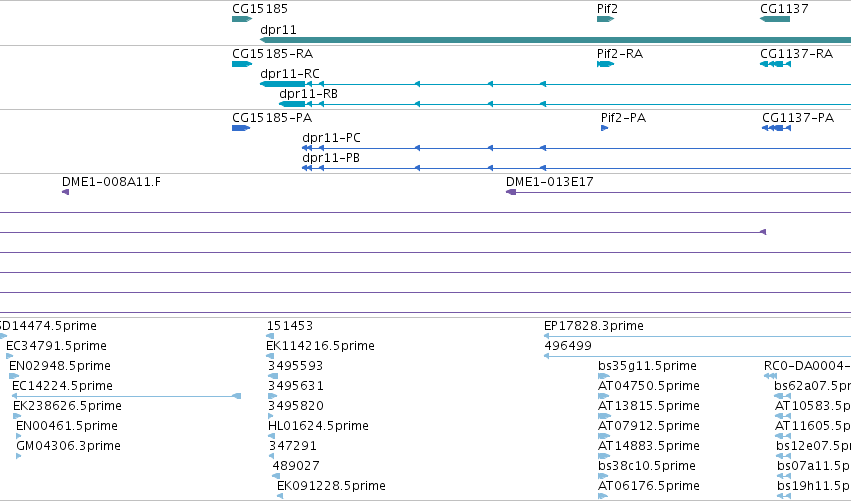Click the AT10583.5prime label
Viewport: 851px width, 501px height.
(812, 406)
